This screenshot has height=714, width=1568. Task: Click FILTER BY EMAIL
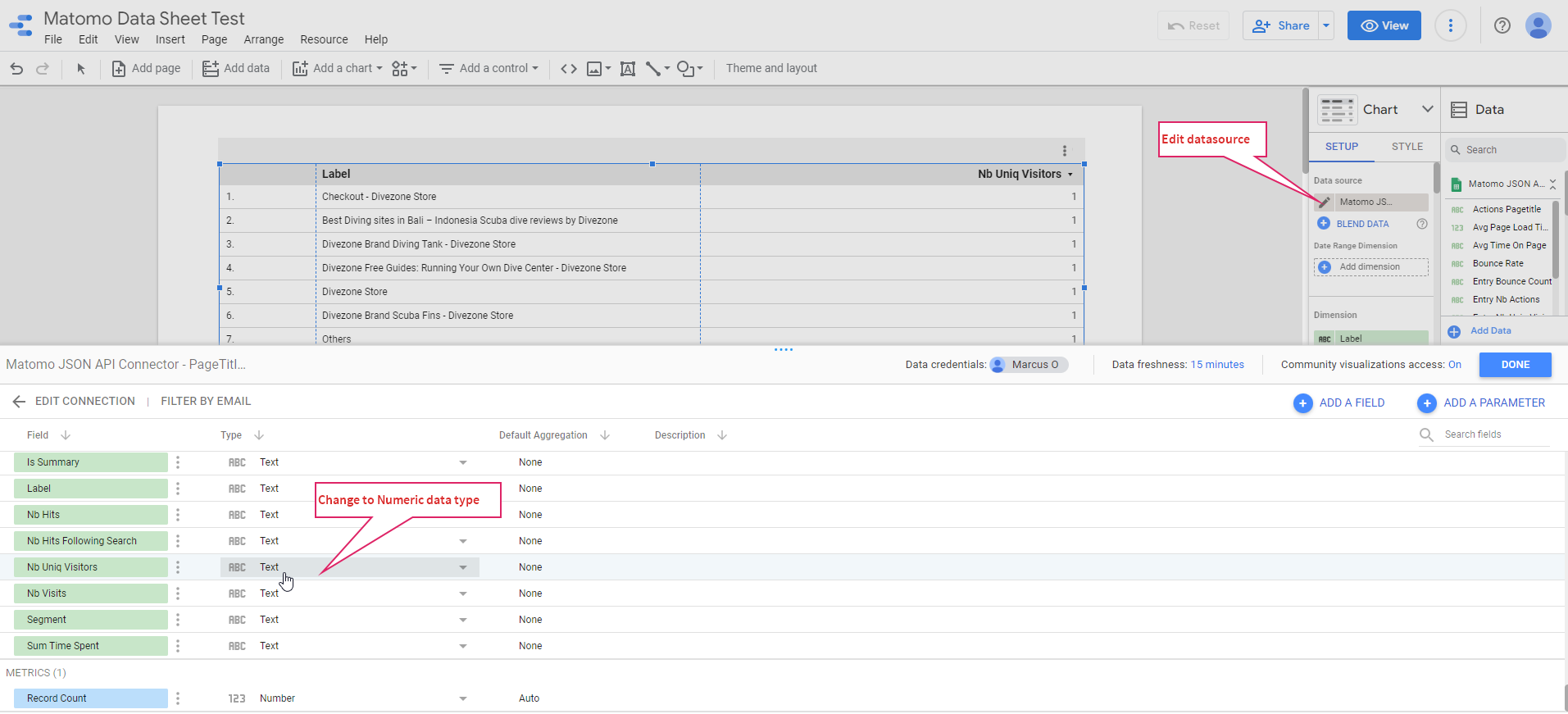point(206,402)
